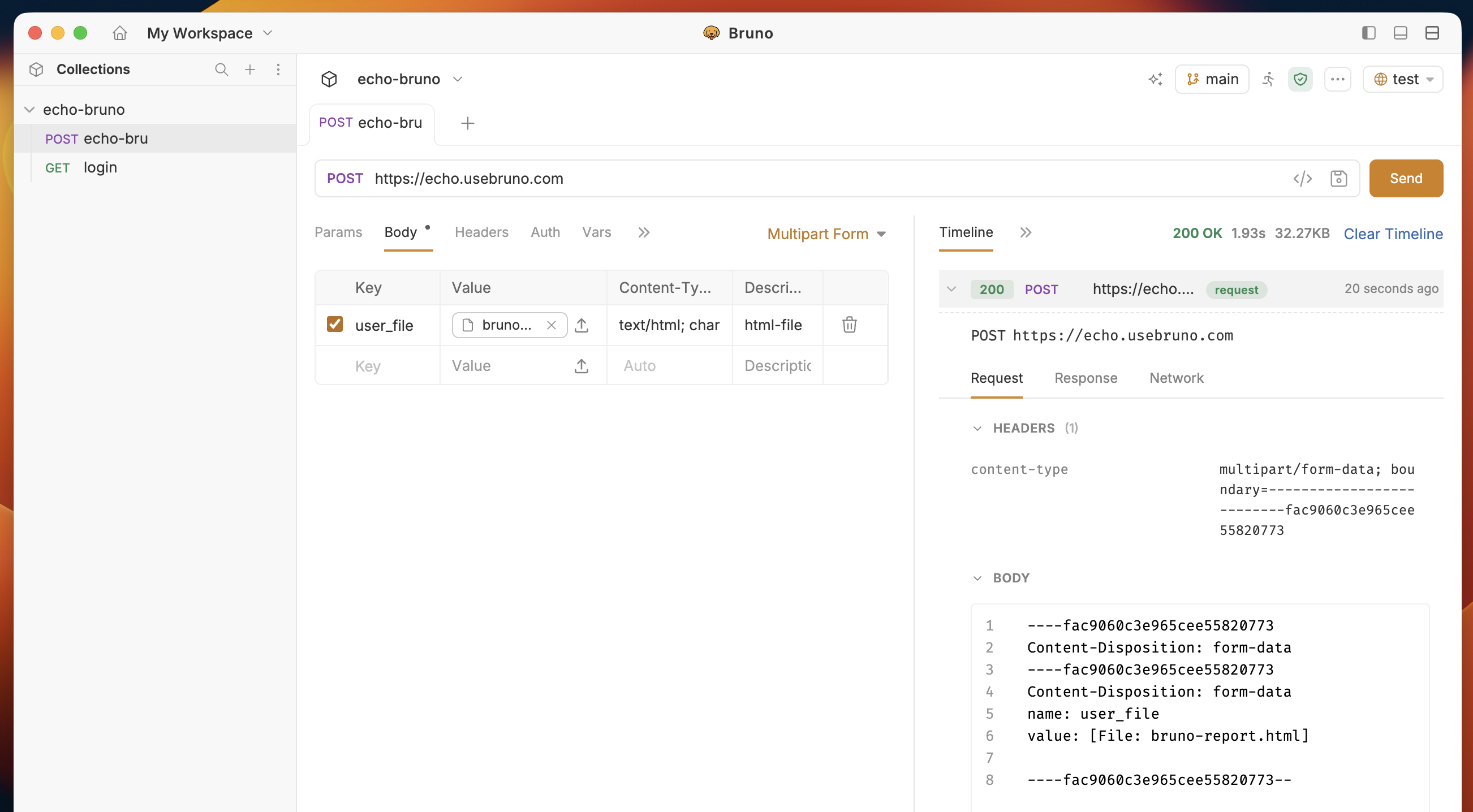
Task: Open the Multipart Form body type dropdown
Action: coord(826,234)
